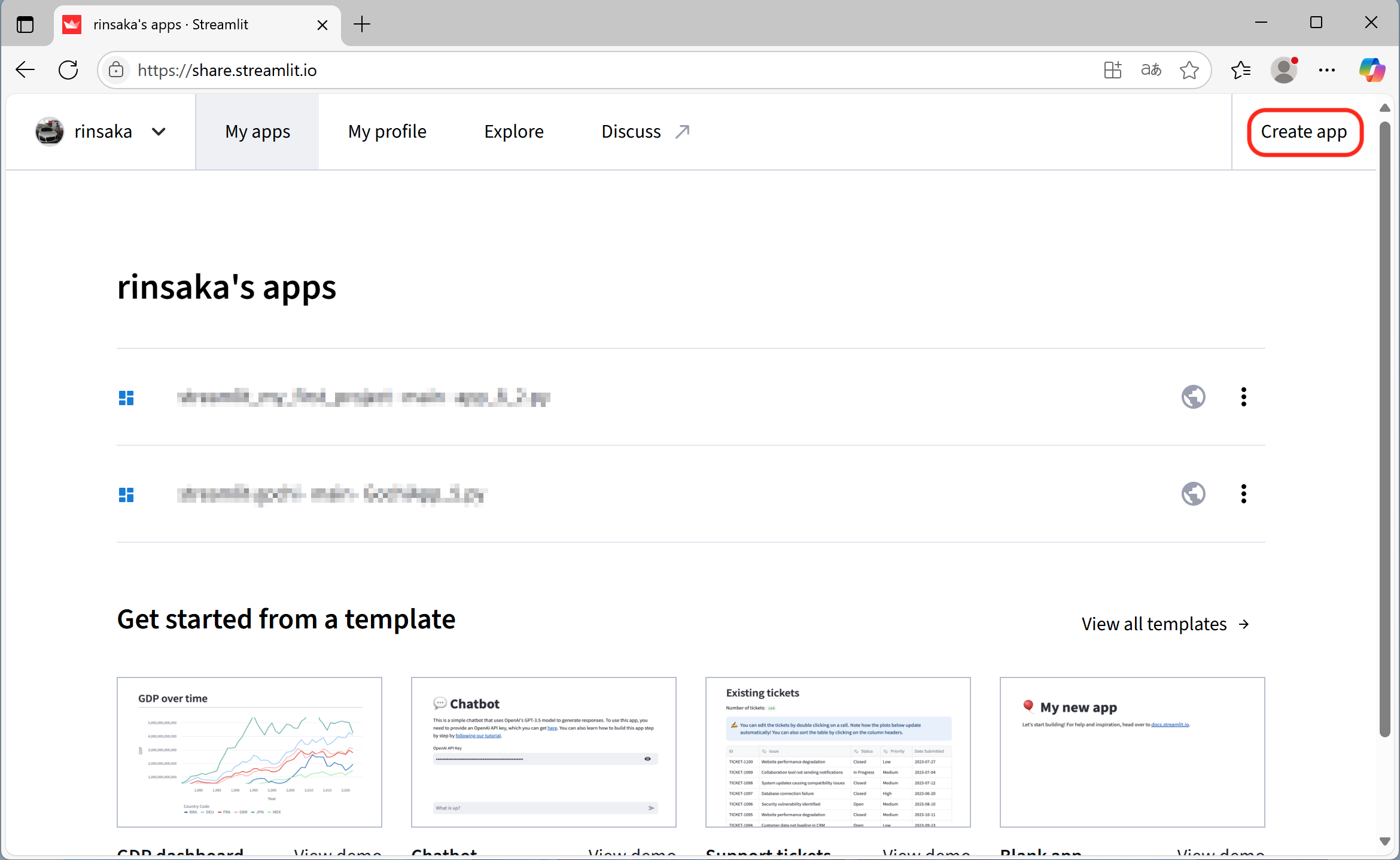Click second app's public globe icon
1400x860 pixels.
point(1193,494)
